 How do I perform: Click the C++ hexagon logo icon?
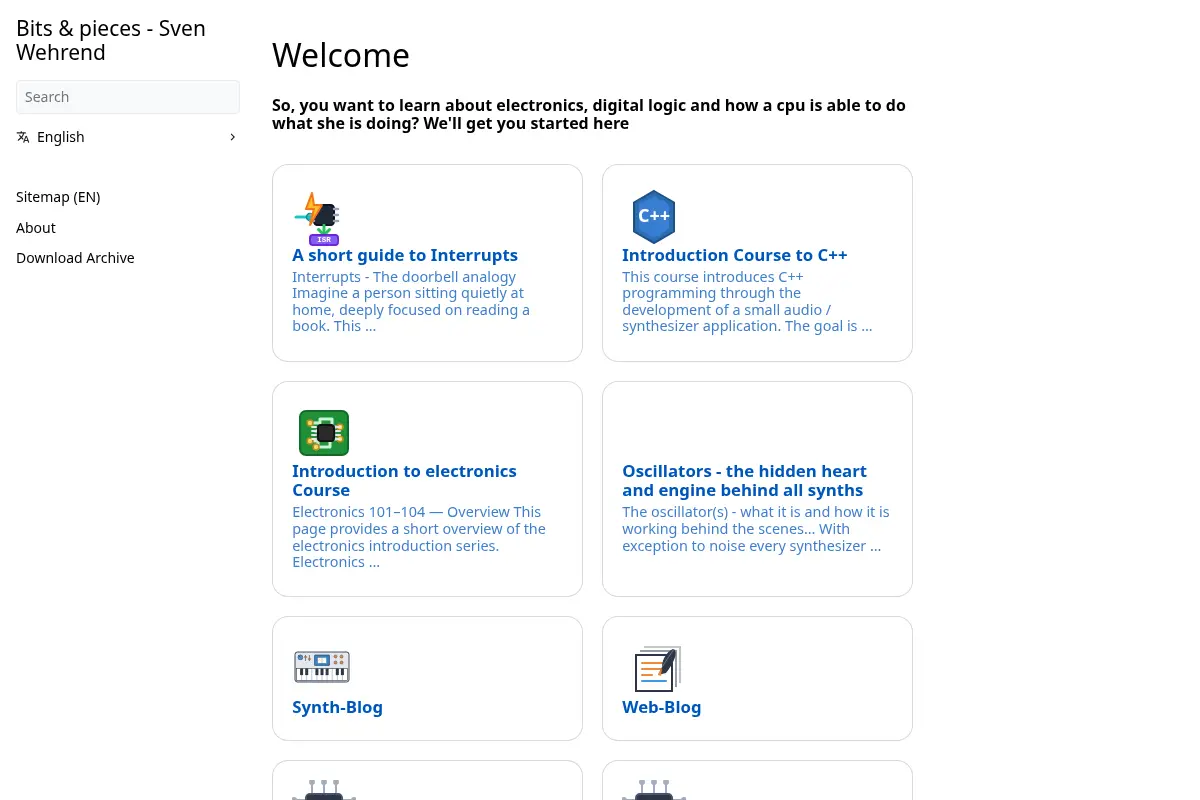(654, 216)
